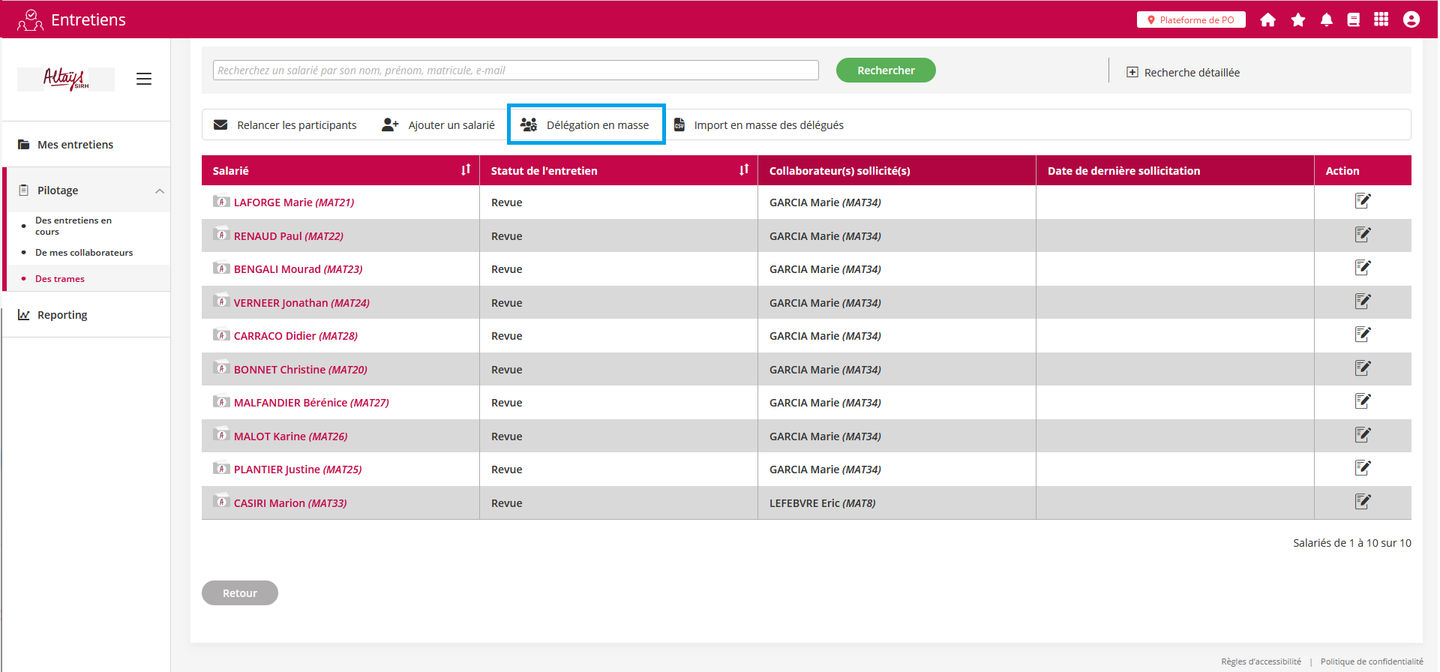Click the edit icon for LAFORGE Marie
The height and width of the screenshot is (672, 1440).
pyautogui.click(x=1362, y=202)
